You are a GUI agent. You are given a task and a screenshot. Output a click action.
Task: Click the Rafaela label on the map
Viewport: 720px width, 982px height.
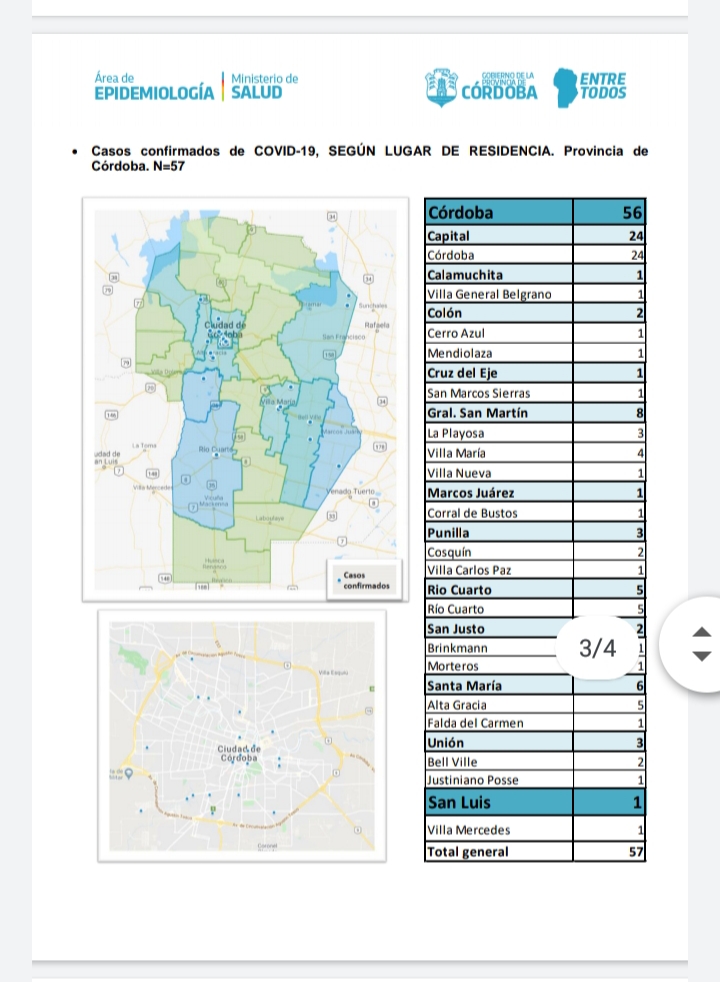tap(379, 324)
